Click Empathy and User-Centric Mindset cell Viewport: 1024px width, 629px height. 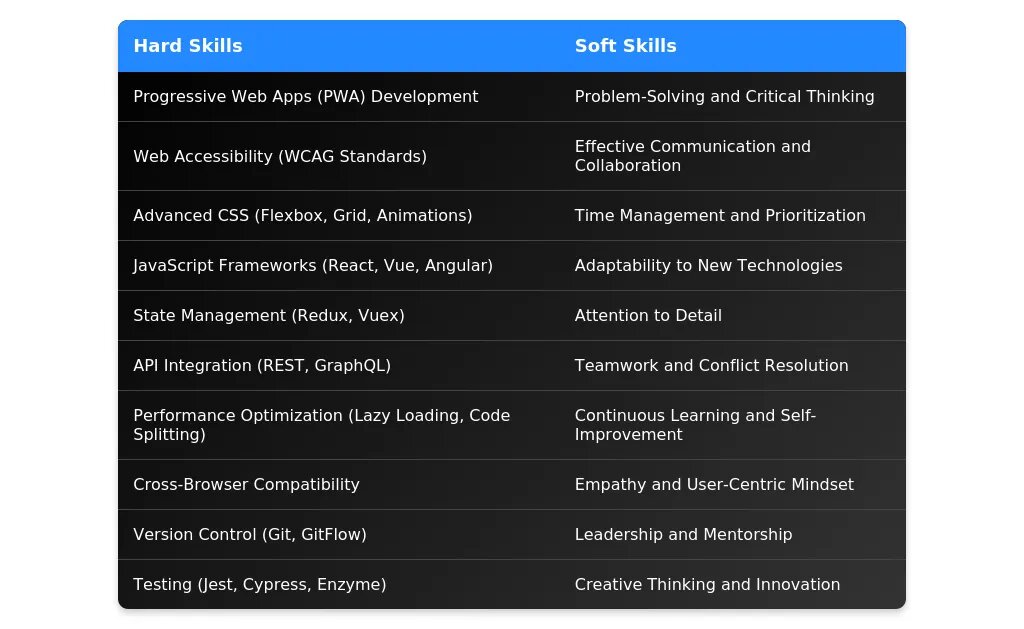714,485
